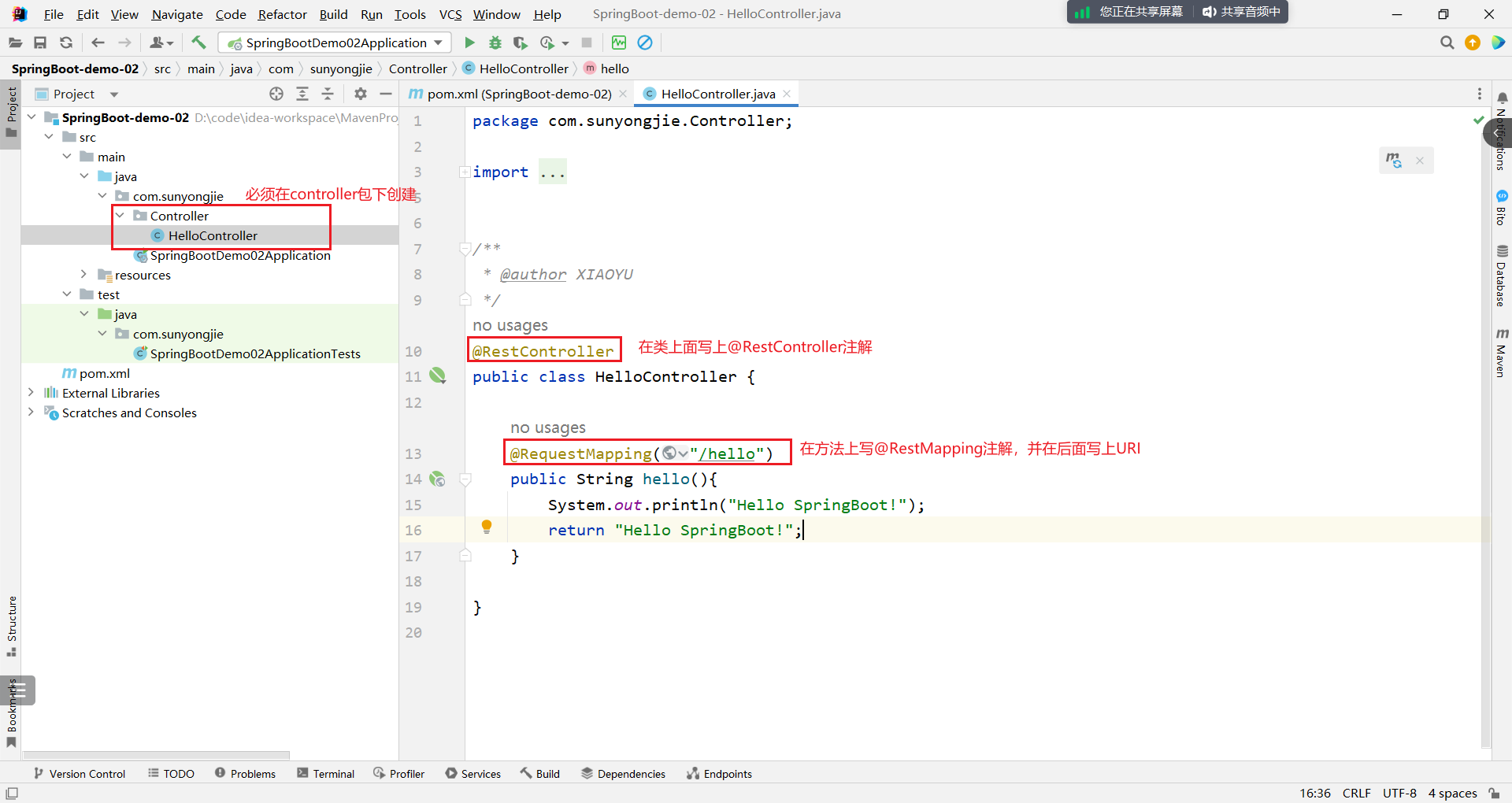
Task: Click the Save All toolbar icon
Action: [40, 43]
